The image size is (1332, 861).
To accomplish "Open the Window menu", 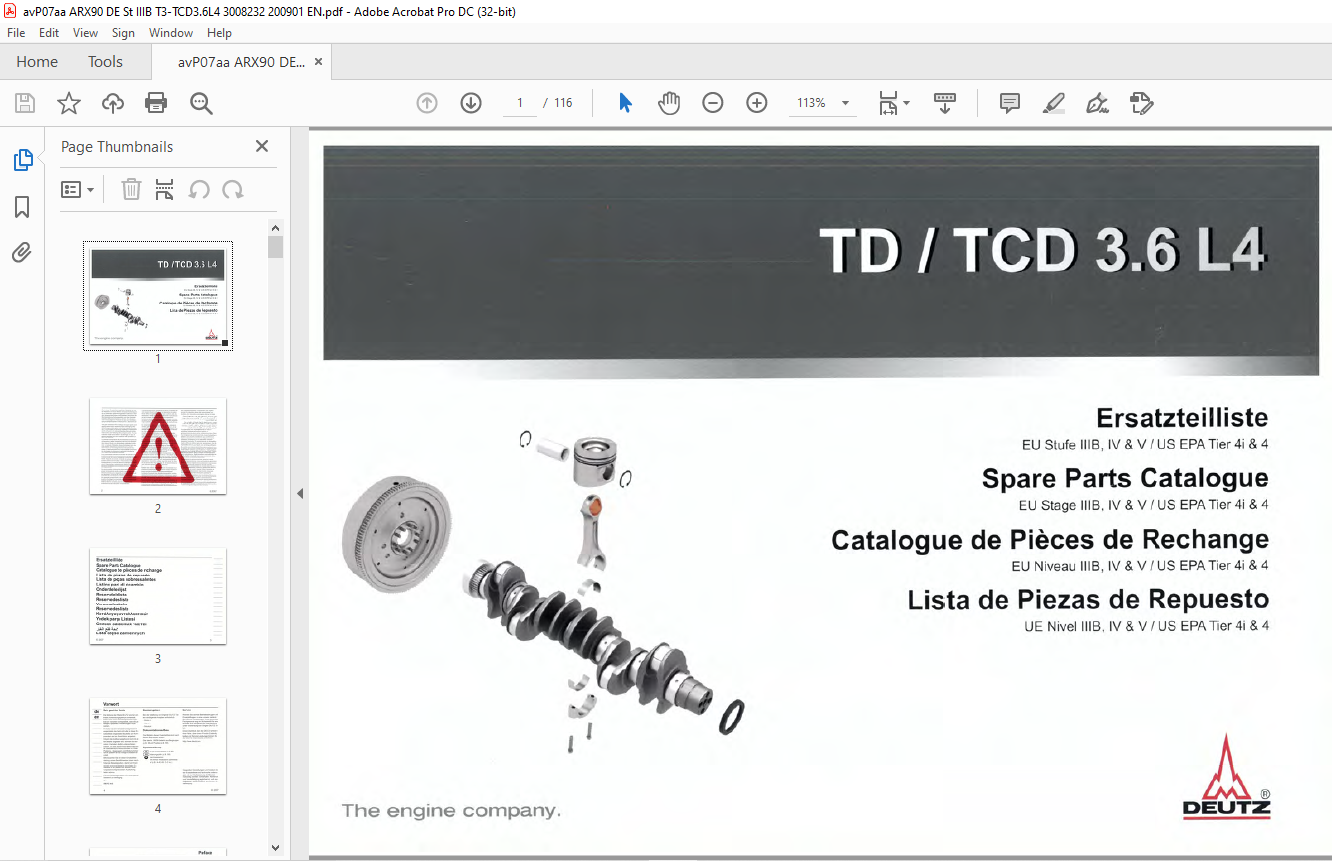I will (x=171, y=33).
